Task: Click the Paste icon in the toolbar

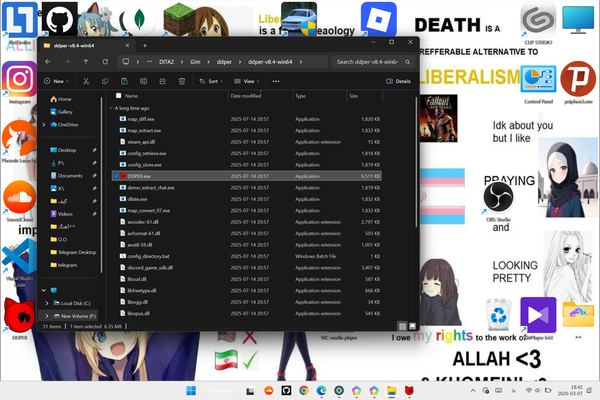Action: (124, 81)
